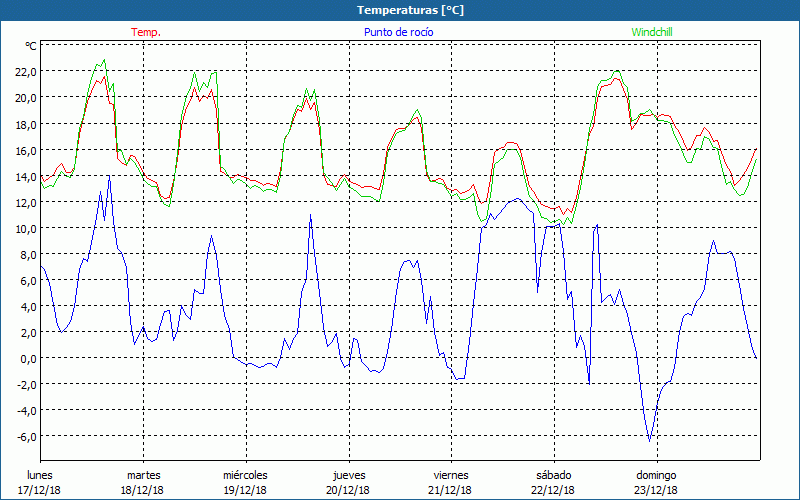Click the -2,0 y-axis value
This screenshot has width=800, height=500.
[26, 385]
